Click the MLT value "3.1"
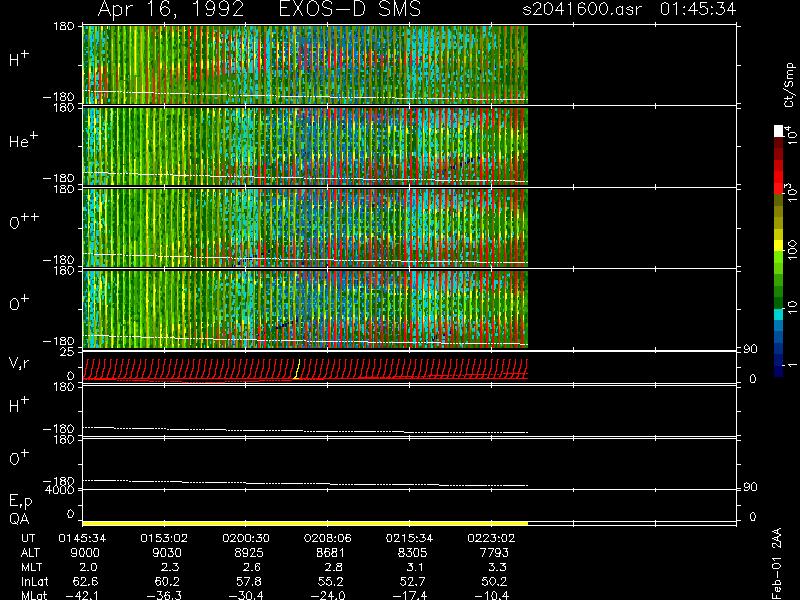800x600 pixels. 416,567
